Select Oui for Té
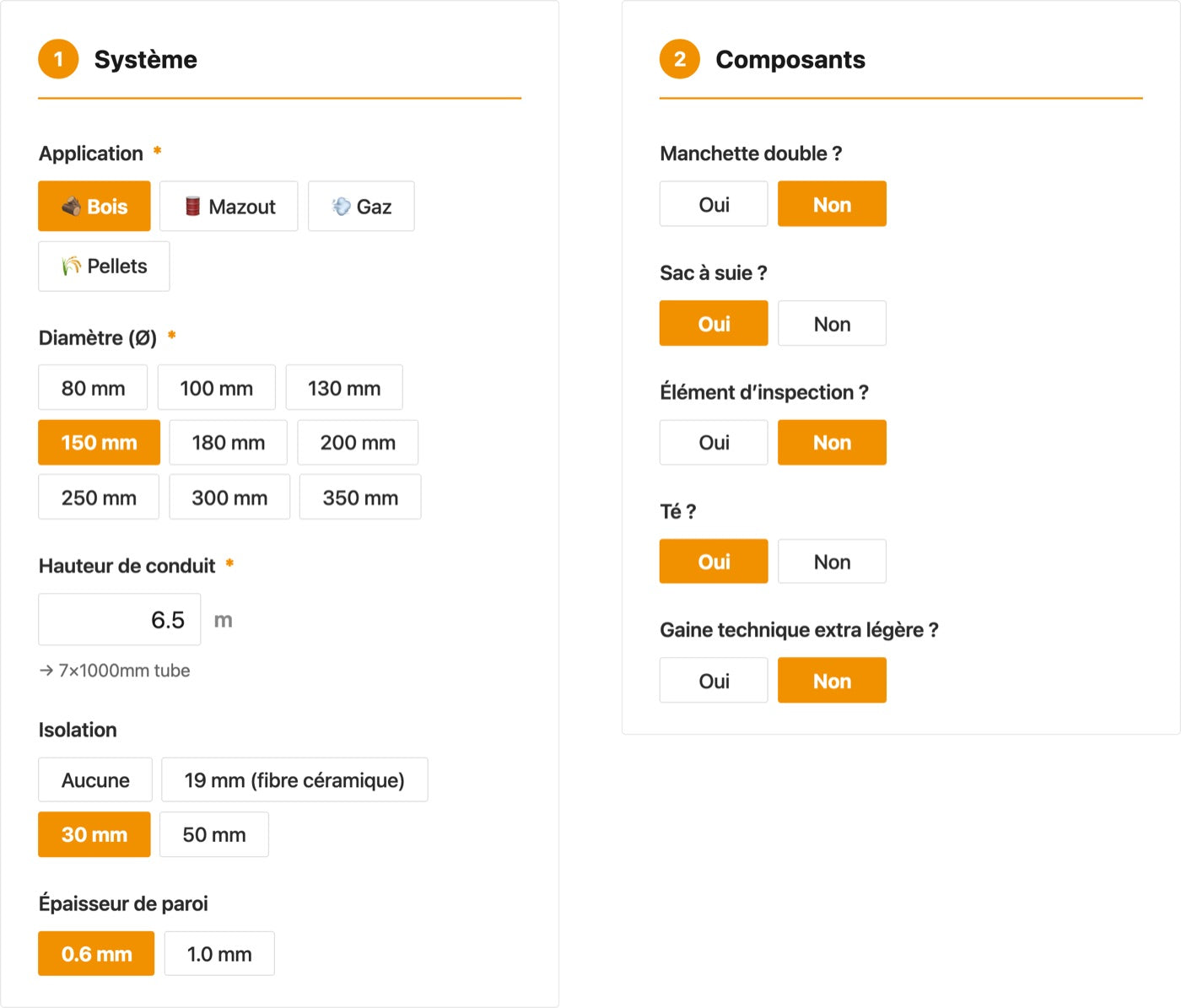The height and width of the screenshot is (1008, 1181). coord(714,562)
